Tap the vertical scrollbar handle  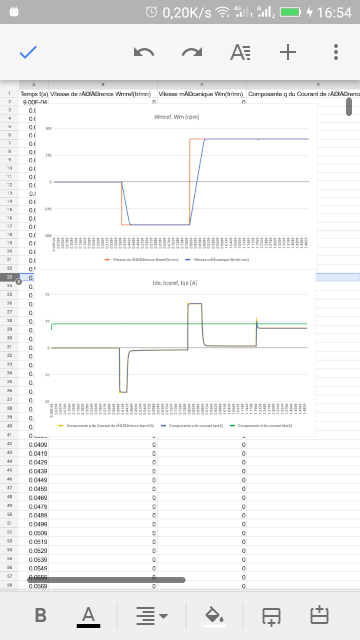pyautogui.click(x=349, y=107)
